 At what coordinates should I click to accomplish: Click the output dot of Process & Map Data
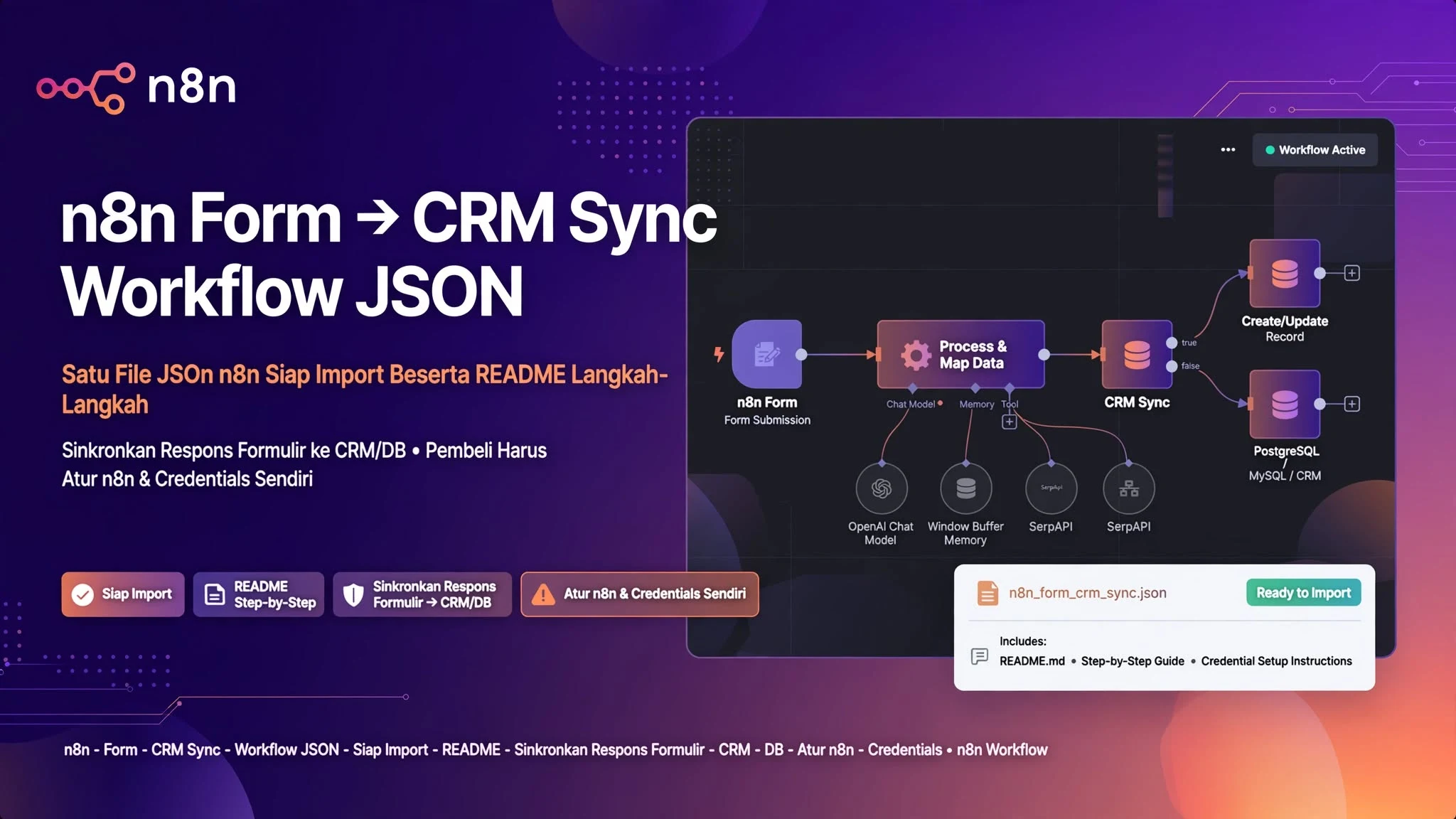coord(1044,354)
